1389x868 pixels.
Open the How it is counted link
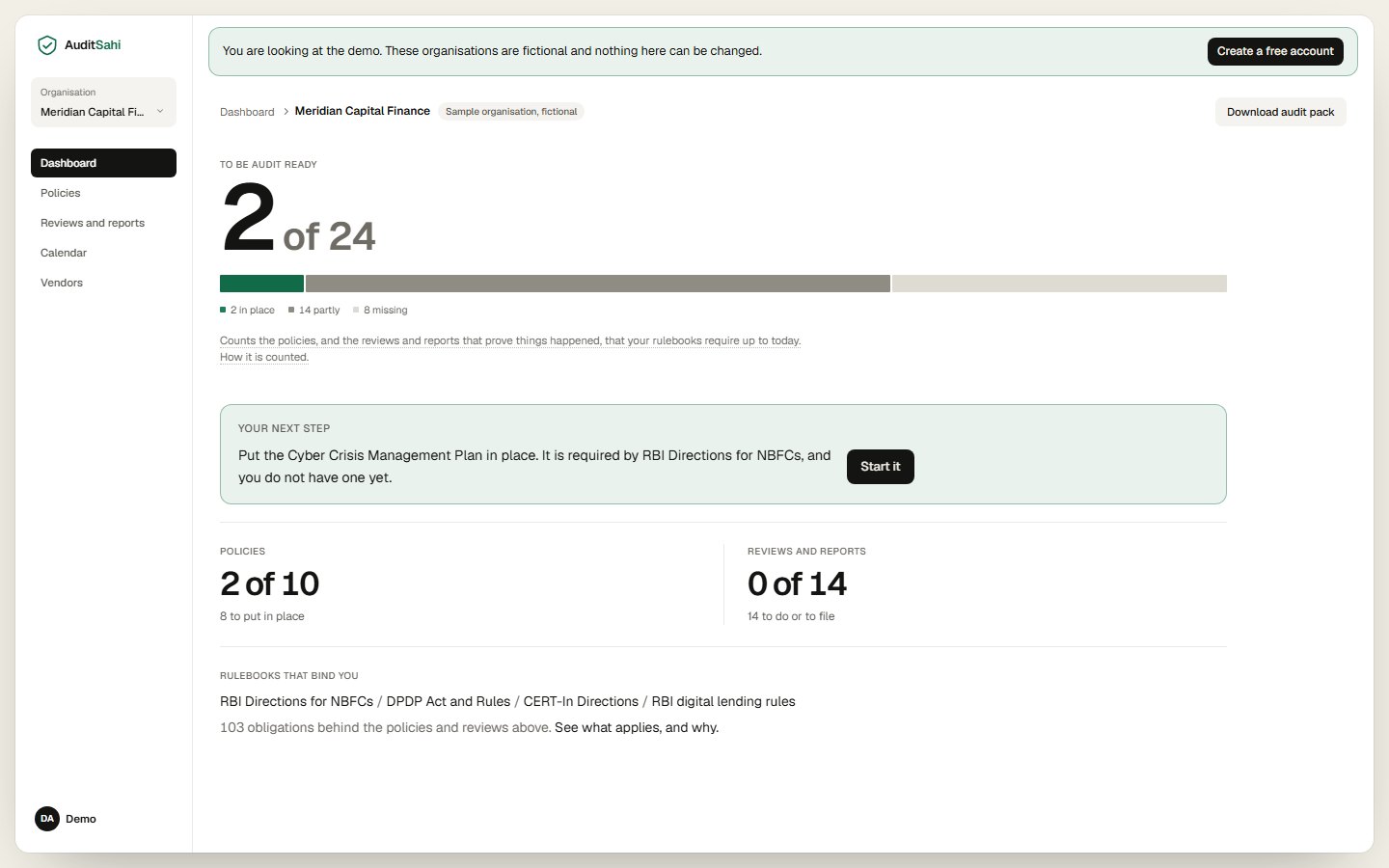264,357
